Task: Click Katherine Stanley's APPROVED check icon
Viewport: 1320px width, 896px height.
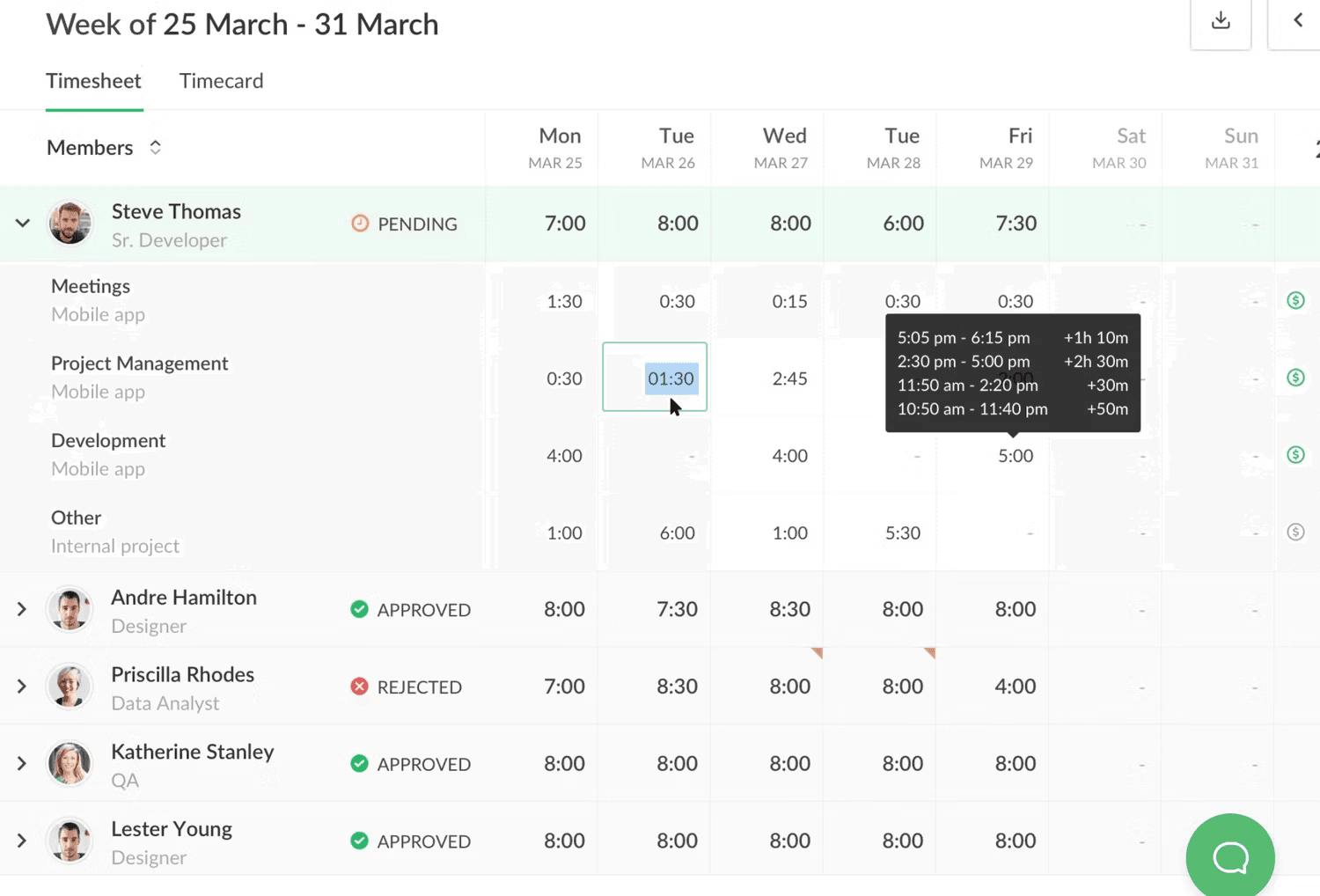Action: pos(359,763)
